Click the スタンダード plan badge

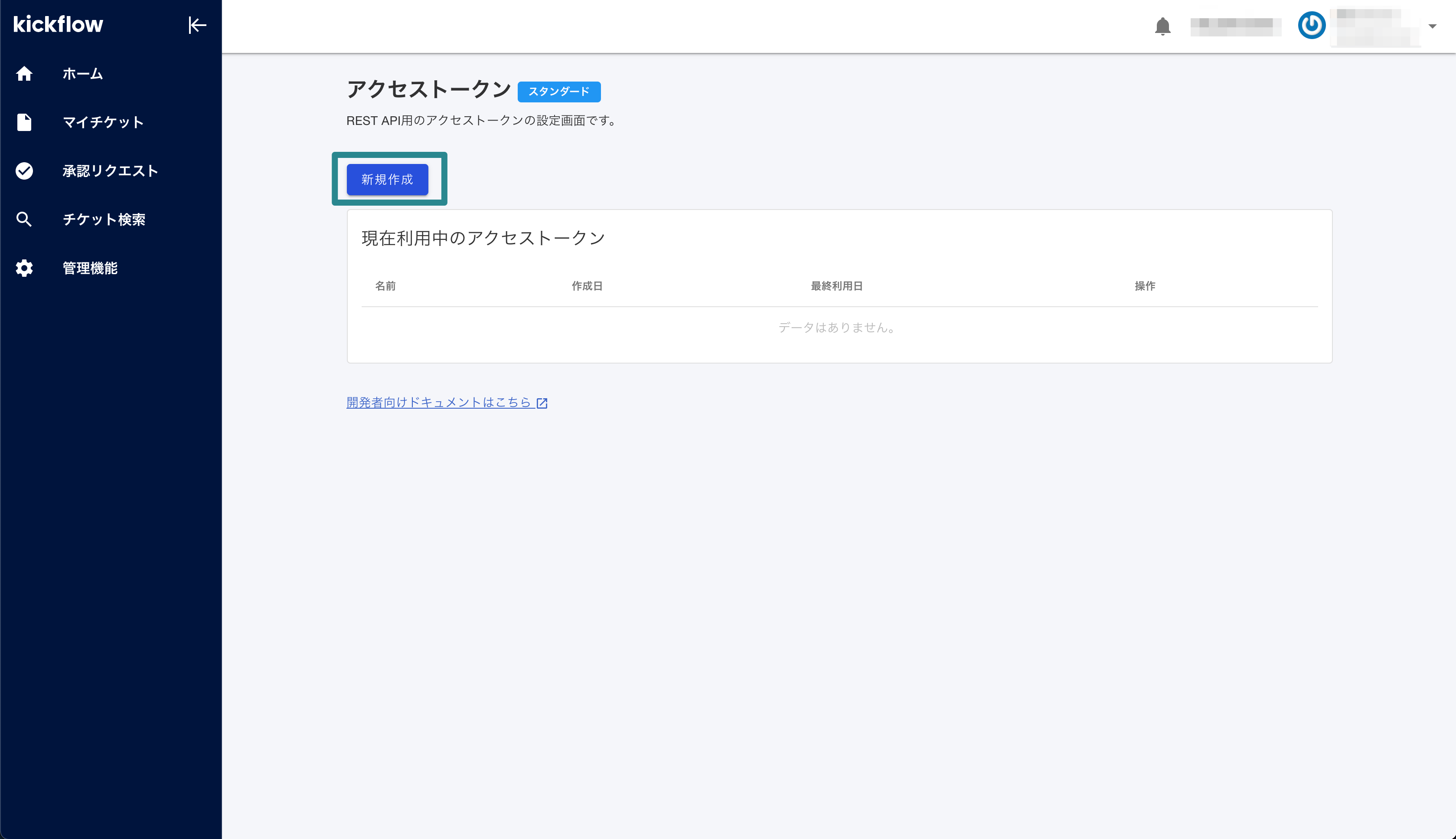[x=558, y=92]
